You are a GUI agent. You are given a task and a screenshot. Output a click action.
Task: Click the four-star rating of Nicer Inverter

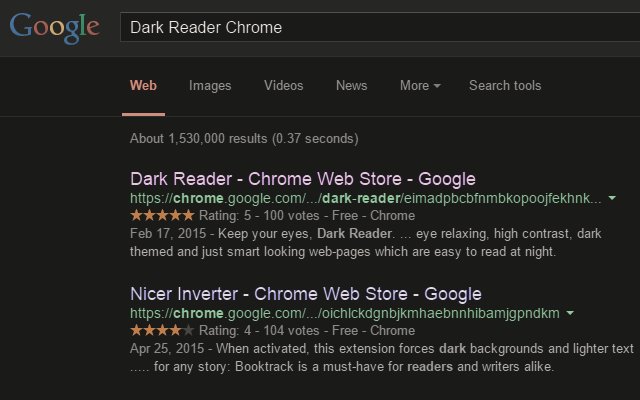point(162,330)
